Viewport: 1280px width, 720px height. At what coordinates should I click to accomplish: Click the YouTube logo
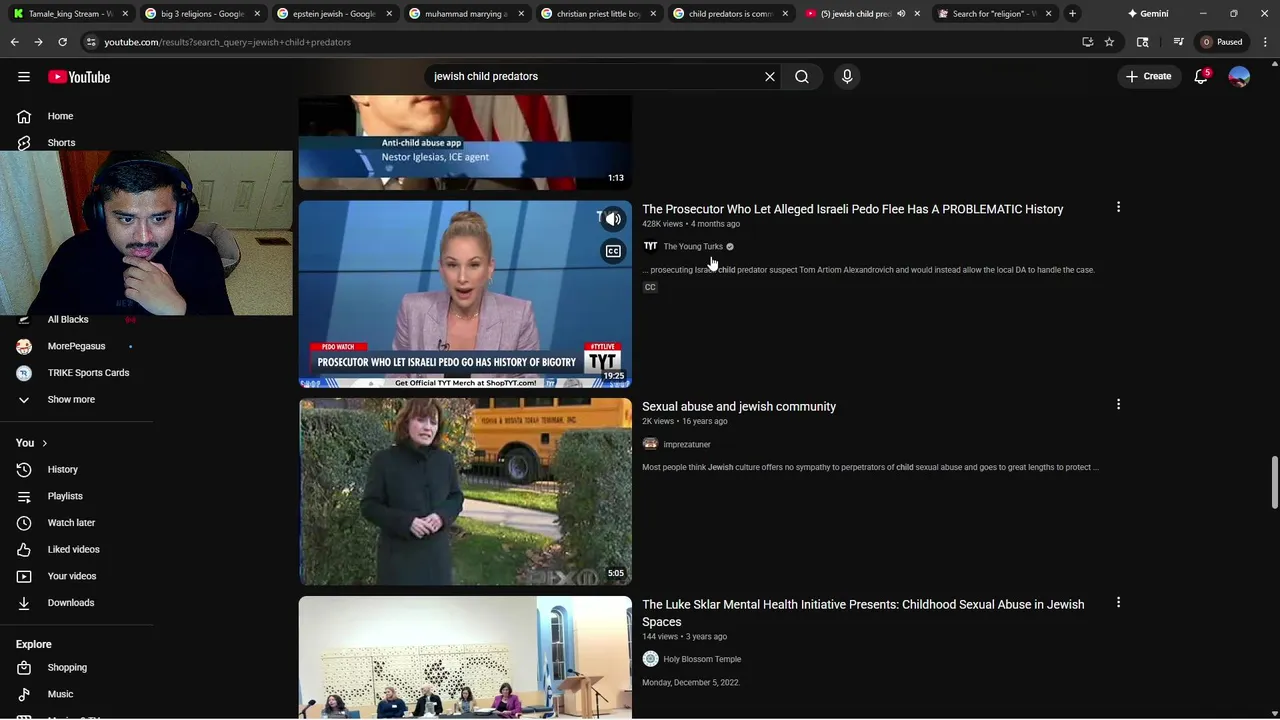[79, 77]
